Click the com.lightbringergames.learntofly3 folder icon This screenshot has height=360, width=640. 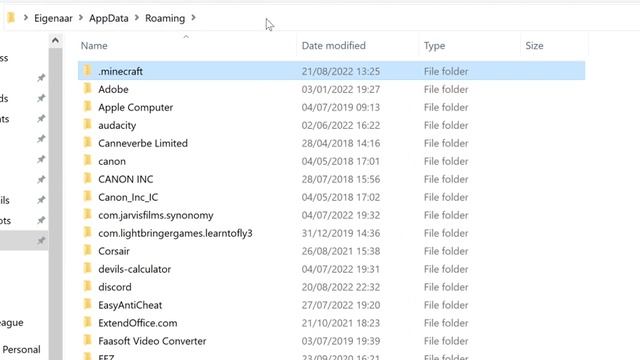pyautogui.click(x=87, y=232)
